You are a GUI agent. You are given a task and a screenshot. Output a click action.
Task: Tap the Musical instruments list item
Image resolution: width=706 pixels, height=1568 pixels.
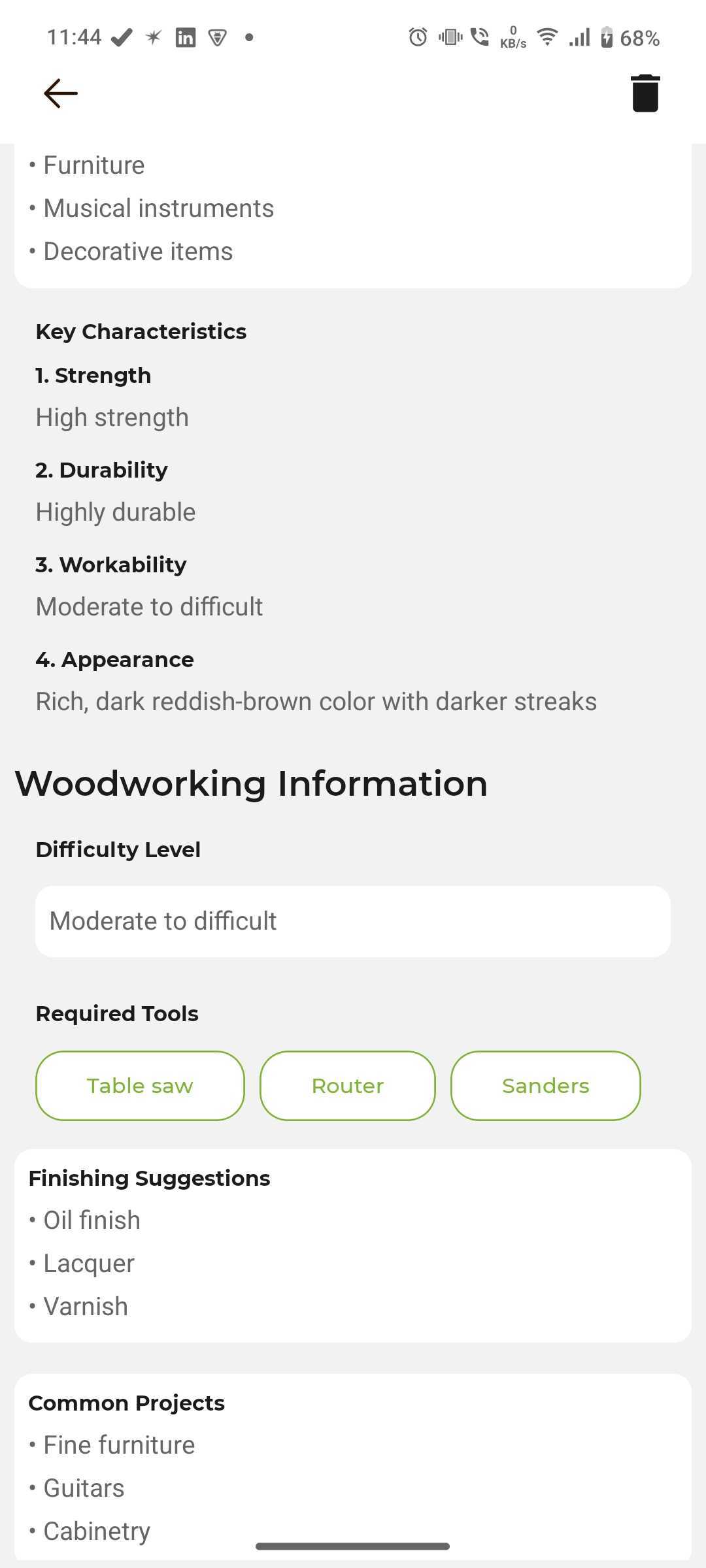(158, 208)
